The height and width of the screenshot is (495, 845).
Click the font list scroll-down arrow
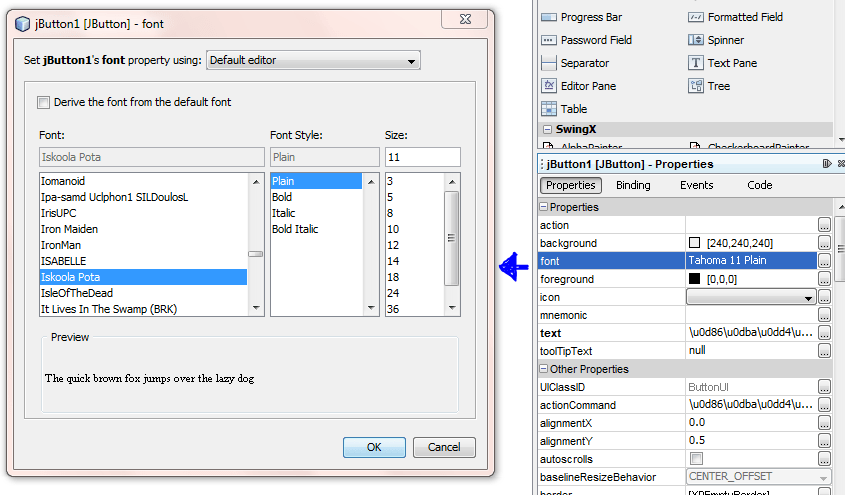[x=256, y=308]
